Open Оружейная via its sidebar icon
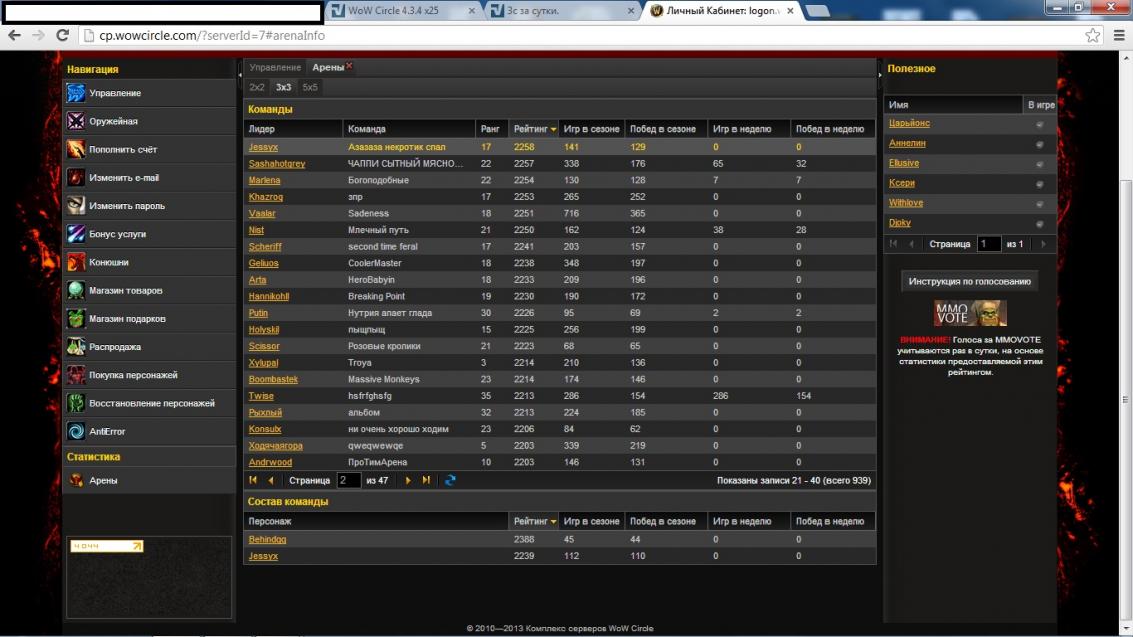Screen dimensions: 1133x637 coord(76,121)
